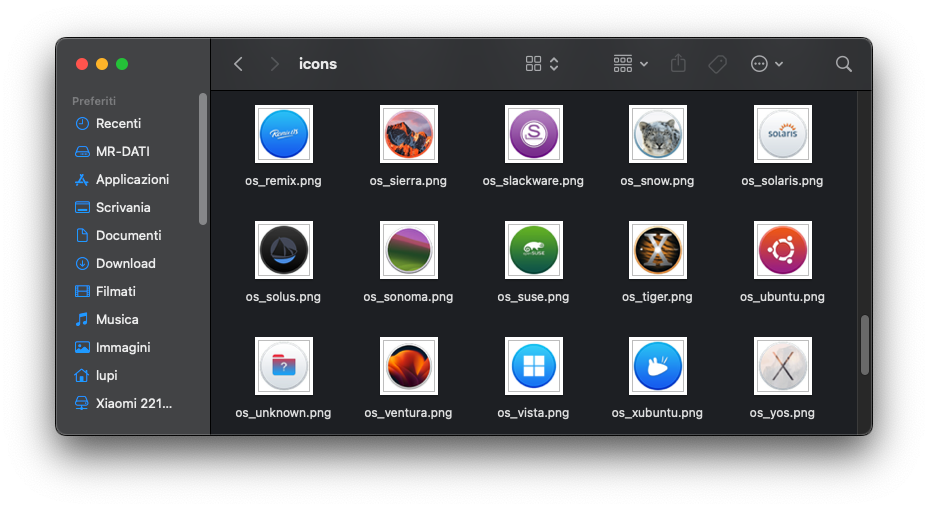Expand the action menu dropdown chevron
The height and width of the screenshot is (509, 928).
pos(779,64)
